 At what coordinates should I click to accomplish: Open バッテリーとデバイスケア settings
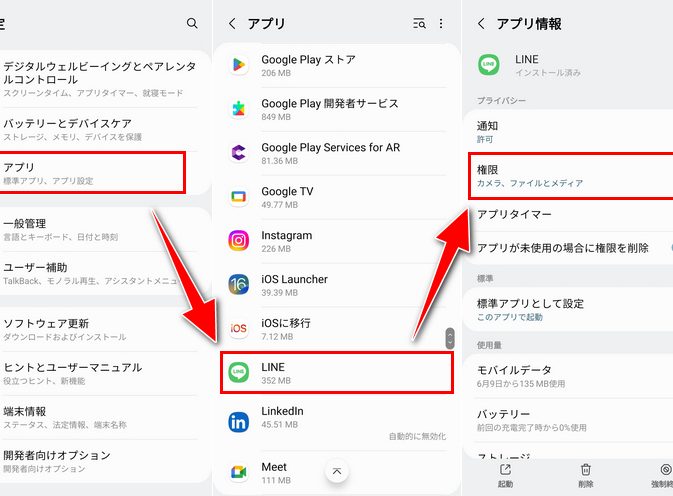click(x=100, y=129)
